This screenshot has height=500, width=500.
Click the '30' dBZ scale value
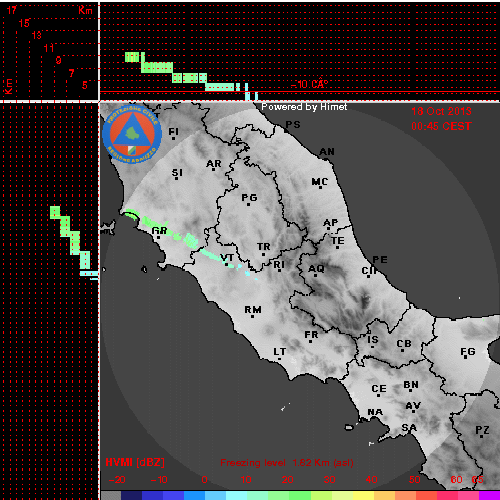[x=329, y=480]
